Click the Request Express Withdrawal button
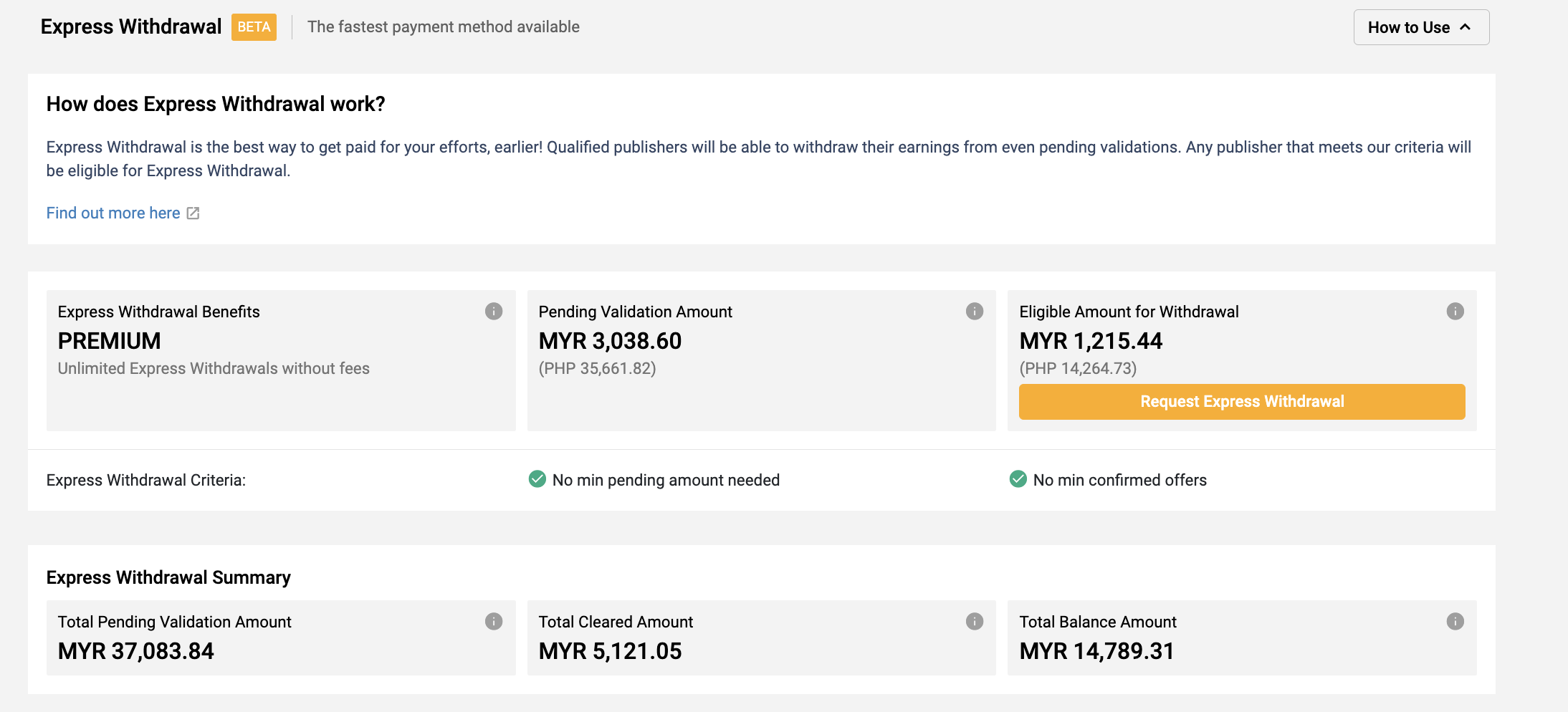Screen dimensions: 1568x712 (x=1242, y=401)
